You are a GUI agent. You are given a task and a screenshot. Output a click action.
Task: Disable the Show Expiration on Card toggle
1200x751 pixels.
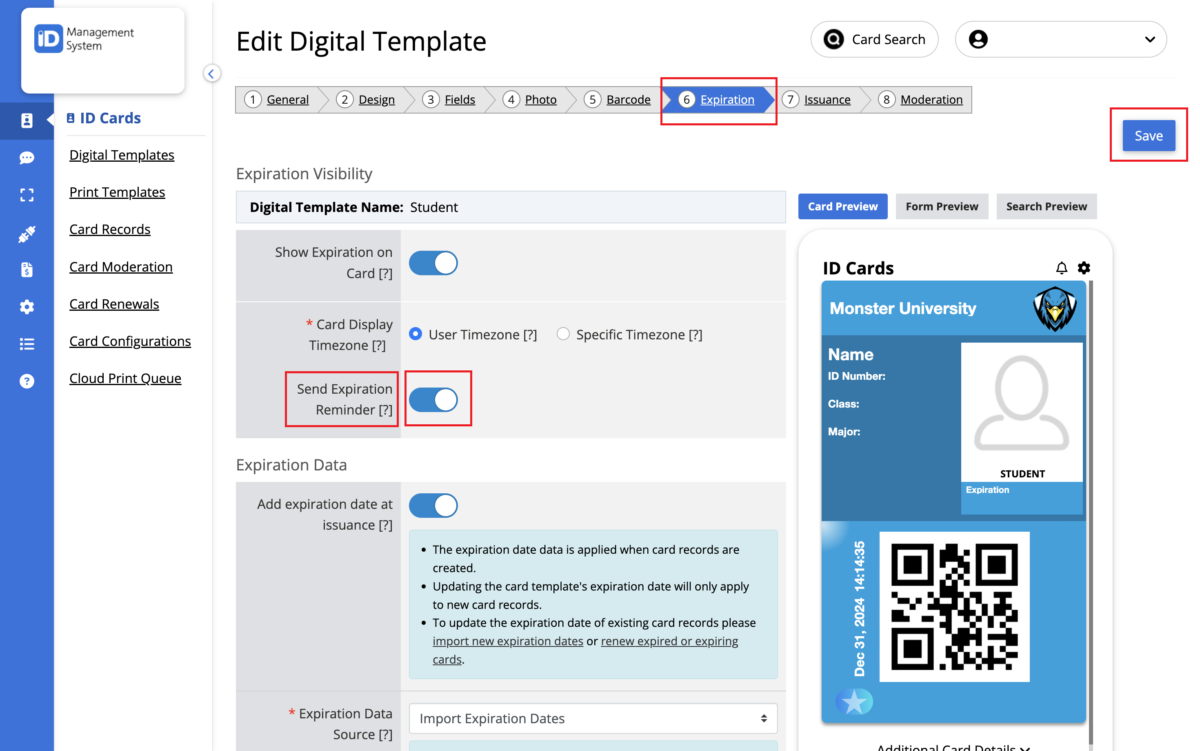pos(433,263)
